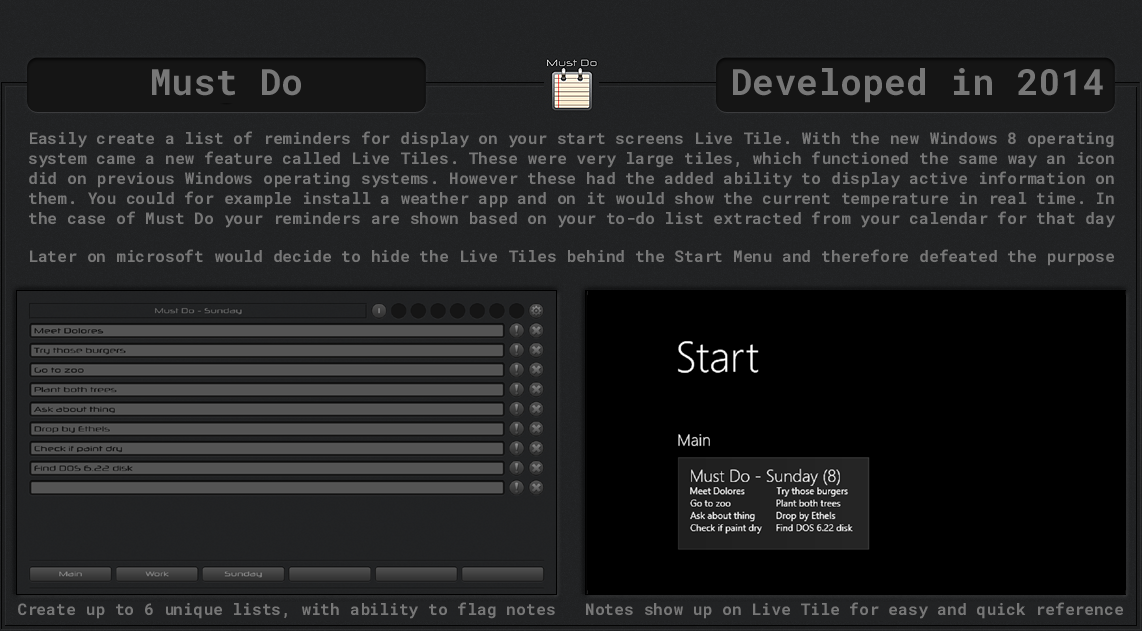Click 'Ask about thing' on the live tile
The height and width of the screenshot is (631, 1142).
pyautogui.click(x=722, y=516)
